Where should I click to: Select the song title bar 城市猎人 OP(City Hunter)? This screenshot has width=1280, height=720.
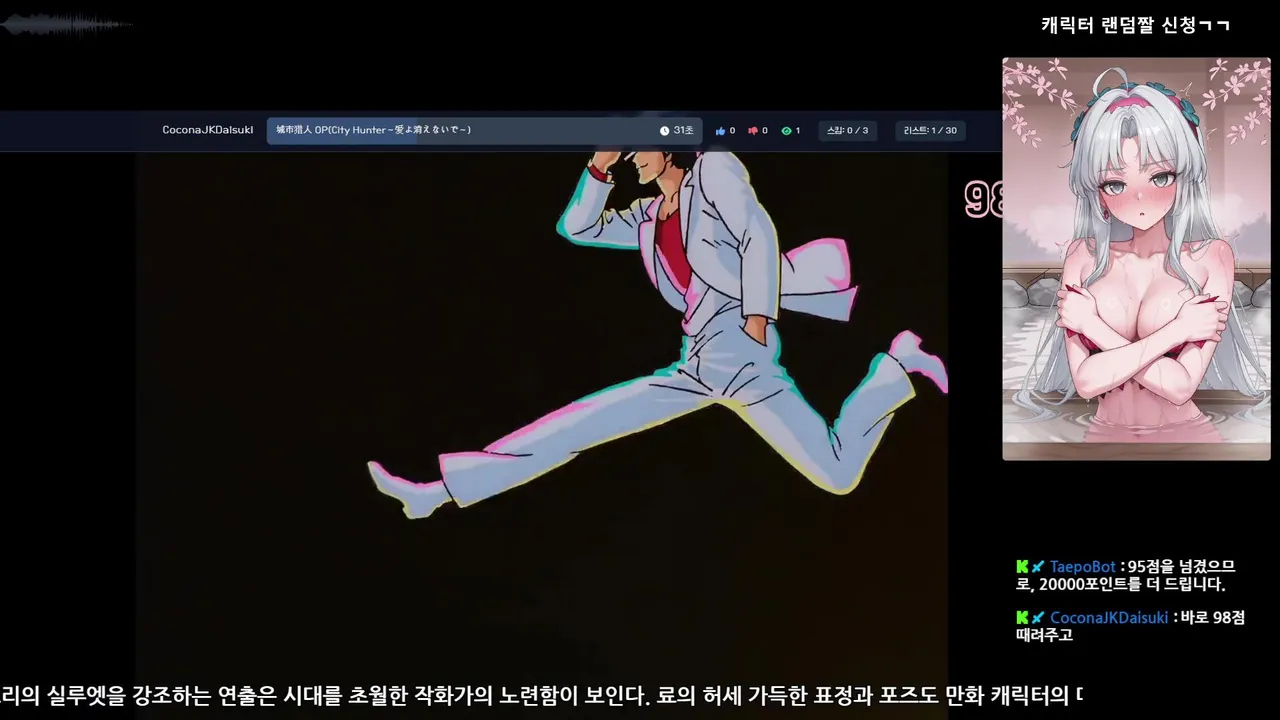pyautogui.click(x=484, y=131)
